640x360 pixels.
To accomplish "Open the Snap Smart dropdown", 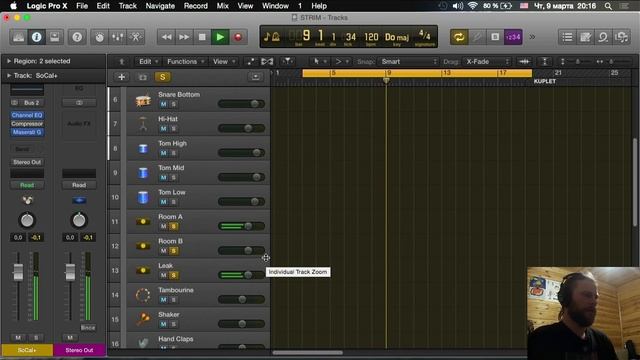I will [408, 62].
